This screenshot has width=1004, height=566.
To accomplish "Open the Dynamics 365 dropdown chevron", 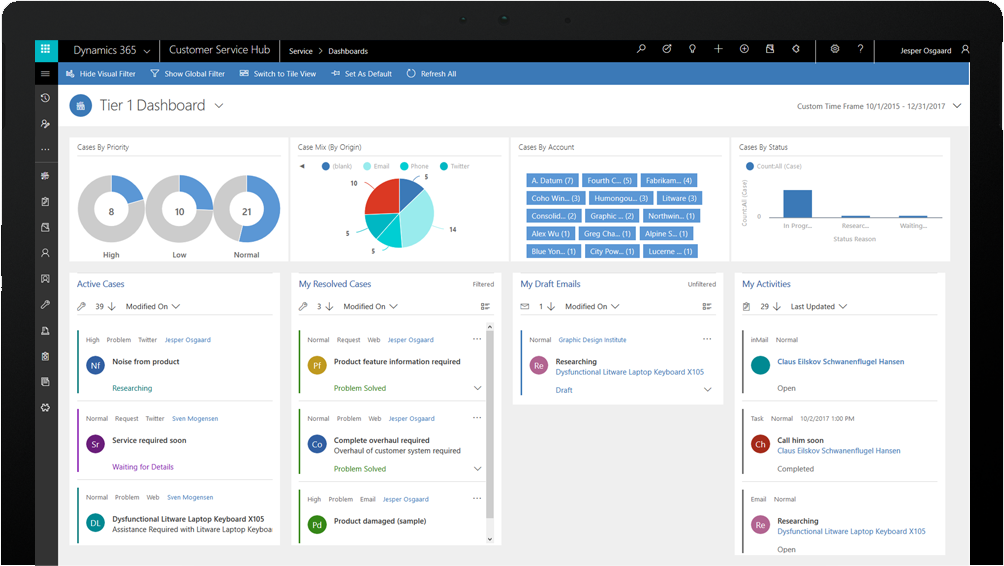I will click(x=147, y=51).
